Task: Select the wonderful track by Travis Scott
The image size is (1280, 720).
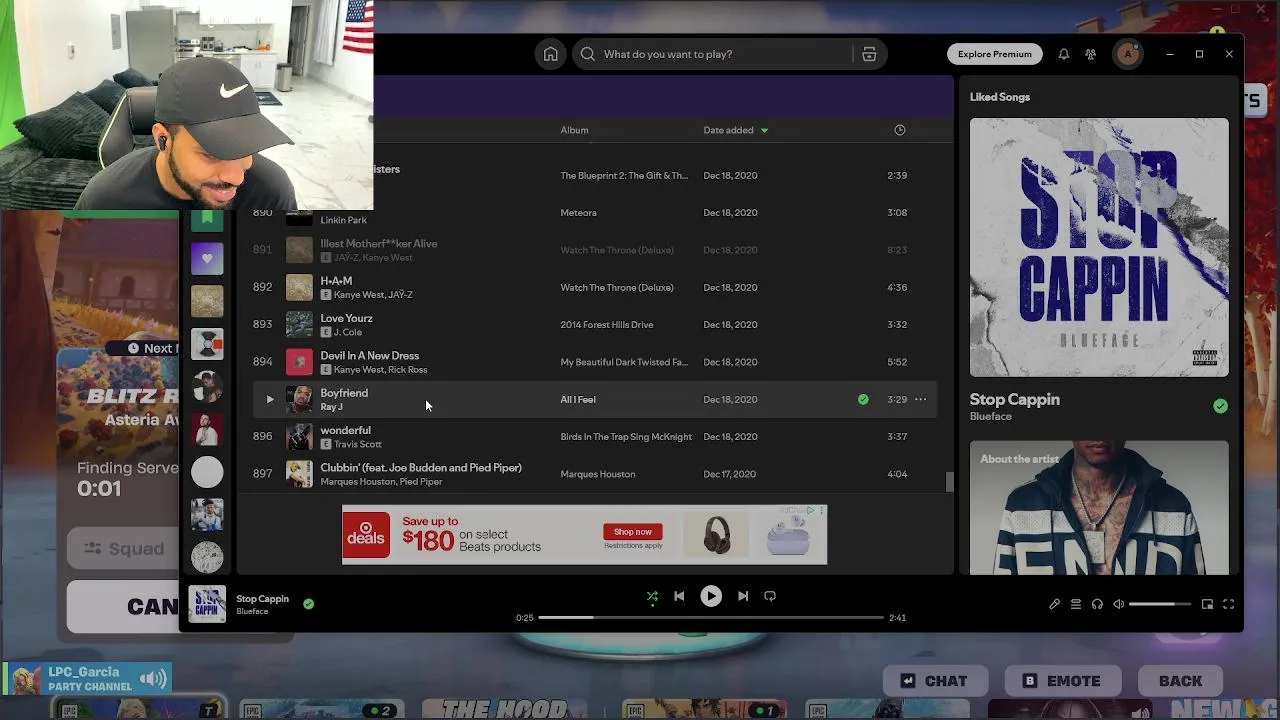Action: point(345,430)
